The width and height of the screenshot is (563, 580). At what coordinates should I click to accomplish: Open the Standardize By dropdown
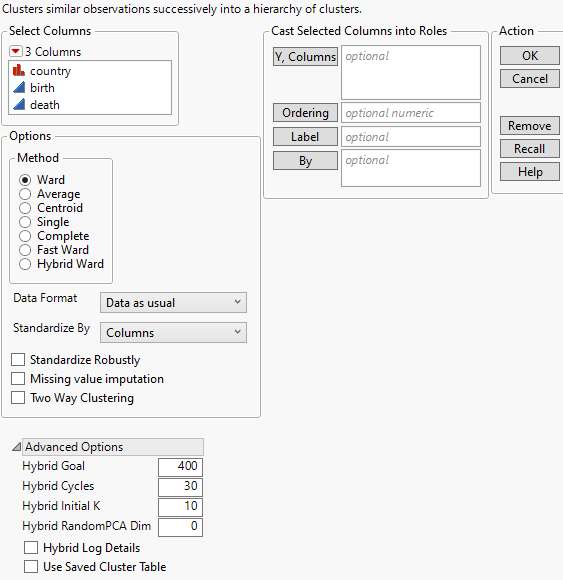[x=173, y=333]
